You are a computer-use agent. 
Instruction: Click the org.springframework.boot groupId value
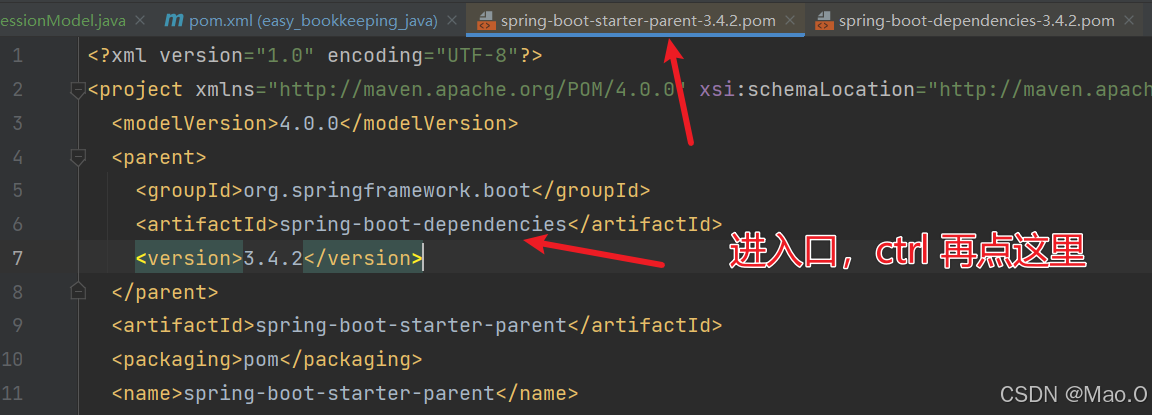[387, 190]
